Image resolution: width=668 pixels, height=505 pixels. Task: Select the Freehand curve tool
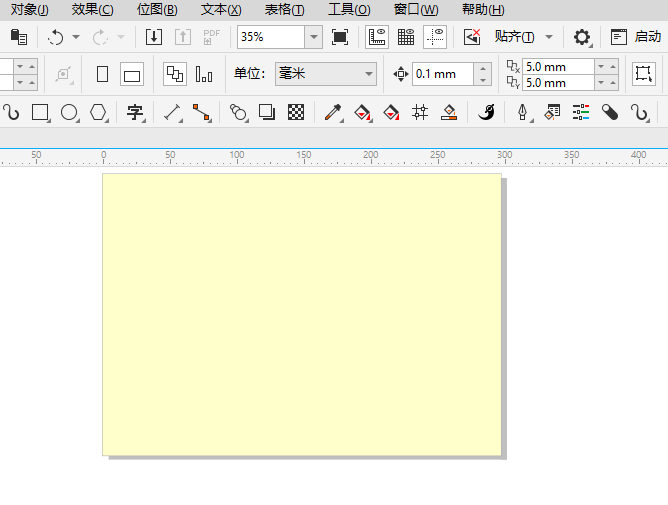pos(12,113)
